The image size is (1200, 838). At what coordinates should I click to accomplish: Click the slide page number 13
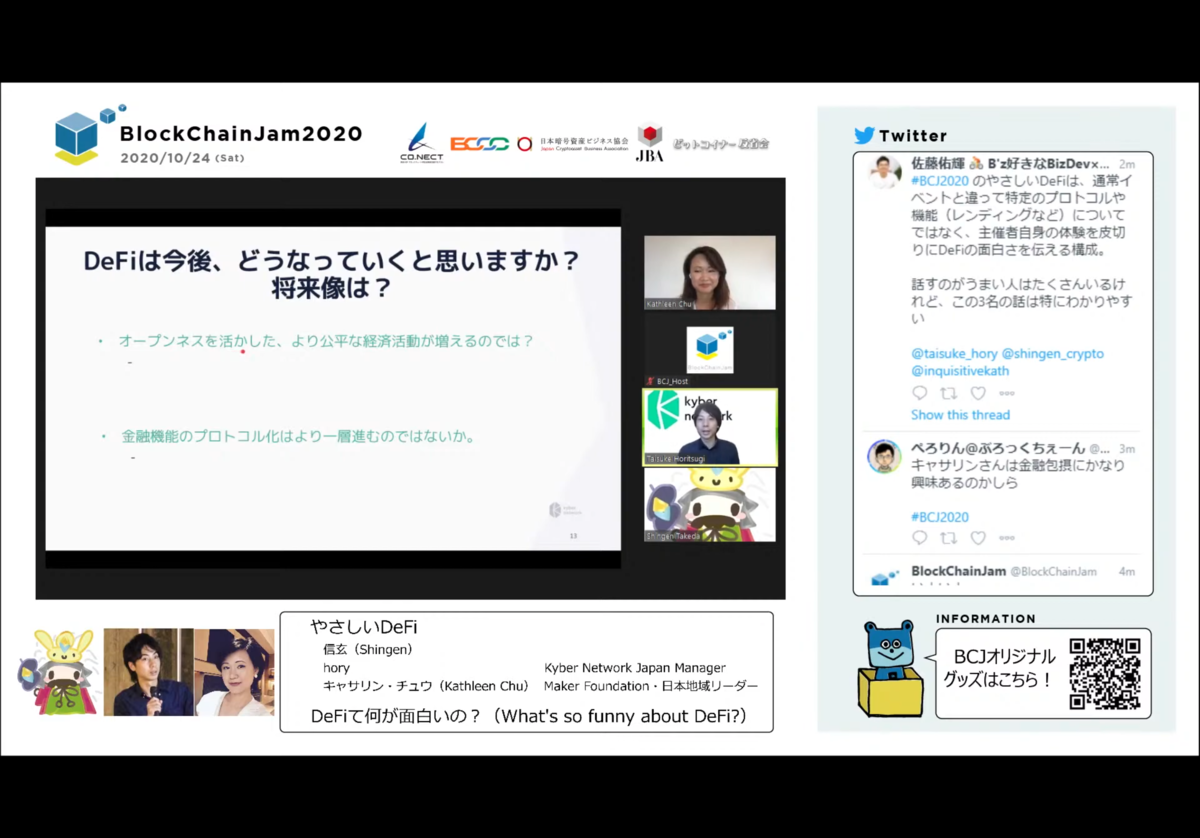point(573,537)
